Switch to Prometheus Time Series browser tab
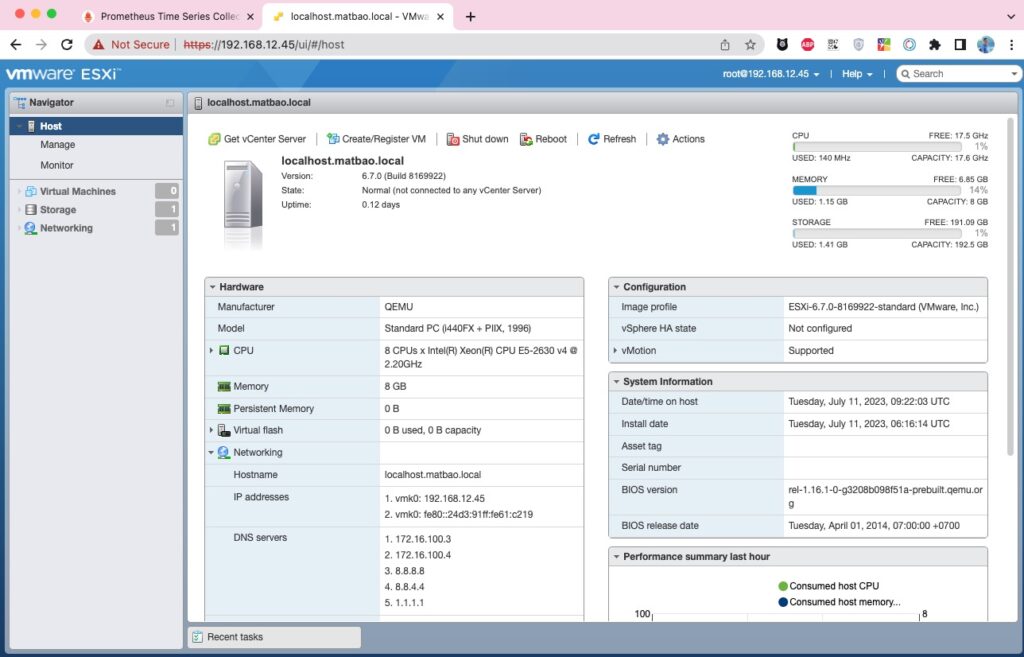The height and width of the screenshot is (657, 1024). [x=168, y=16]
